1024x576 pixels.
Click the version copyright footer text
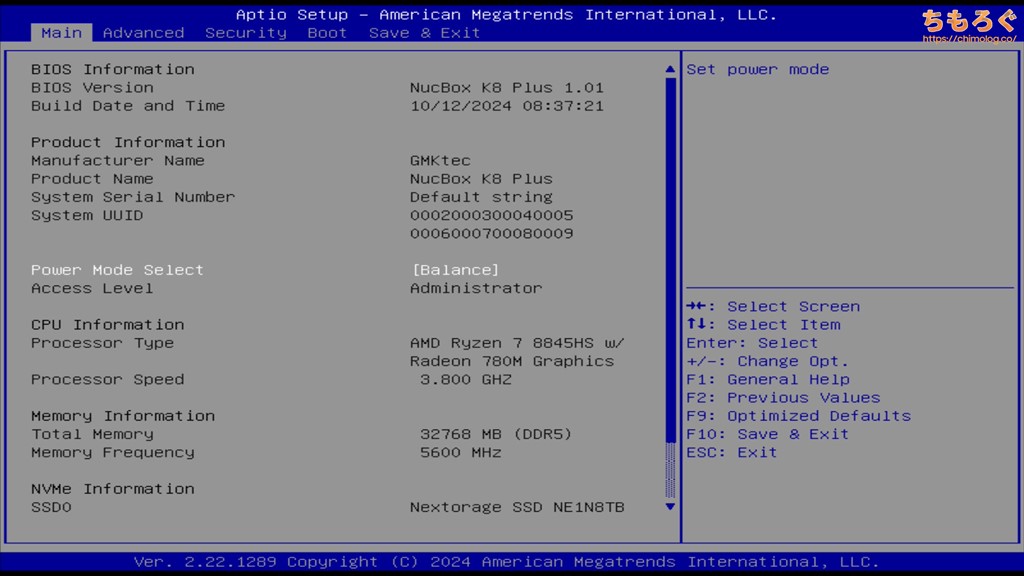[507, 562]
